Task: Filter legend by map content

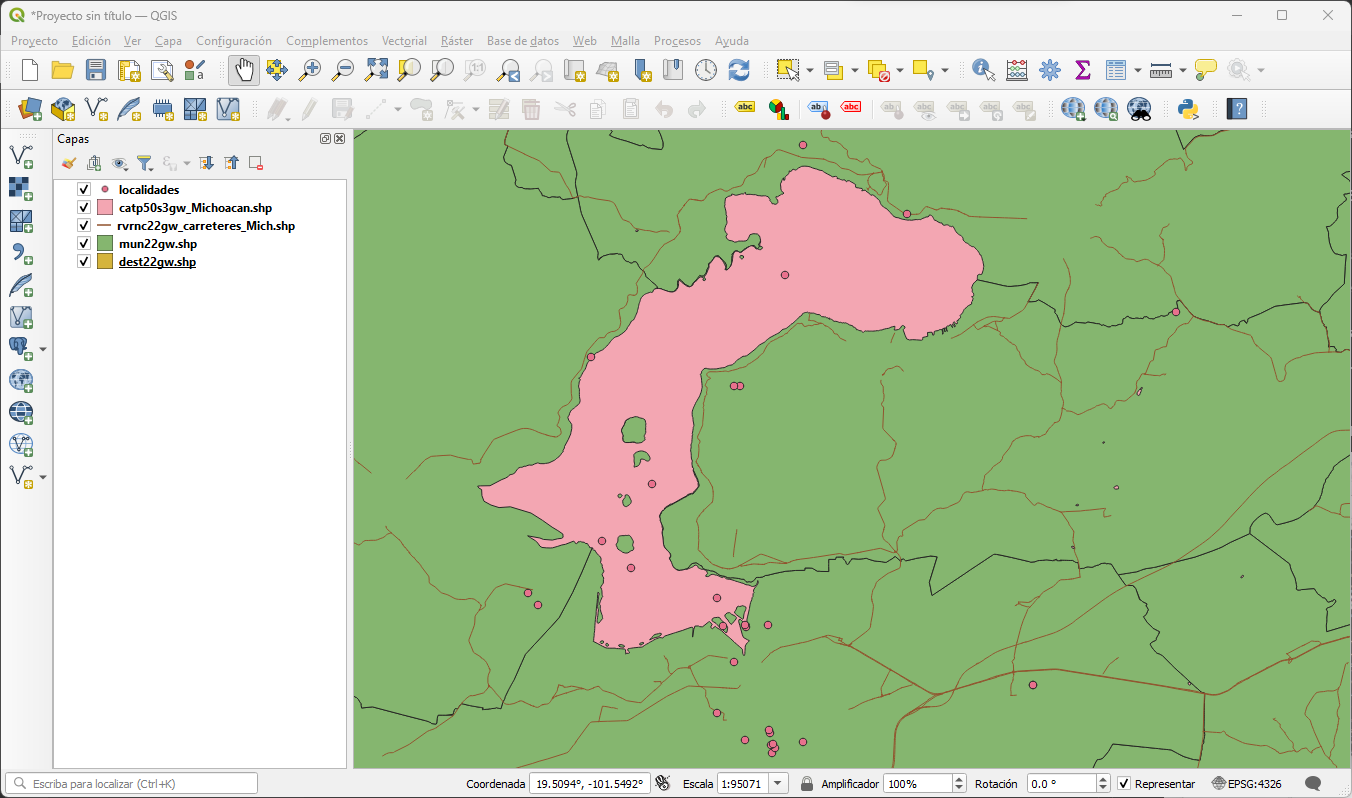Action: 144,163
